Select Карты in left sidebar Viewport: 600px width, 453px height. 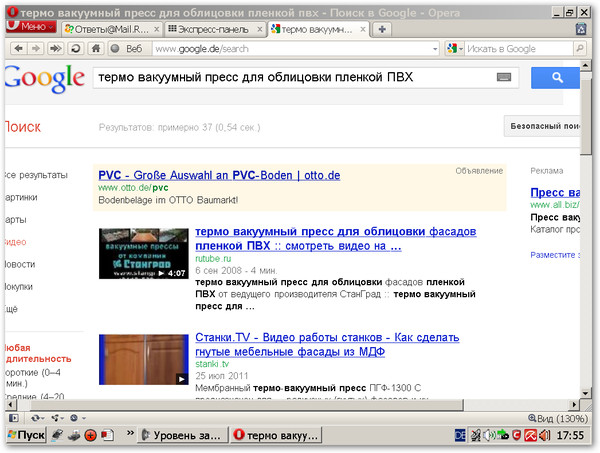click(16, 220)
